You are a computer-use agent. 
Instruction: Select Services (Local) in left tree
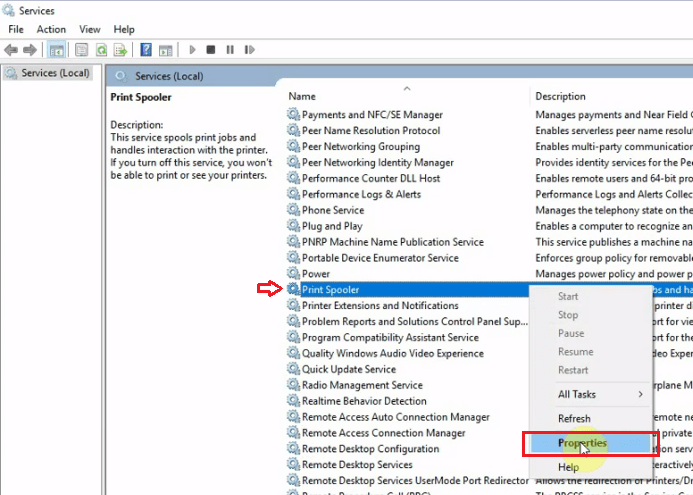[x=48, y=73]
